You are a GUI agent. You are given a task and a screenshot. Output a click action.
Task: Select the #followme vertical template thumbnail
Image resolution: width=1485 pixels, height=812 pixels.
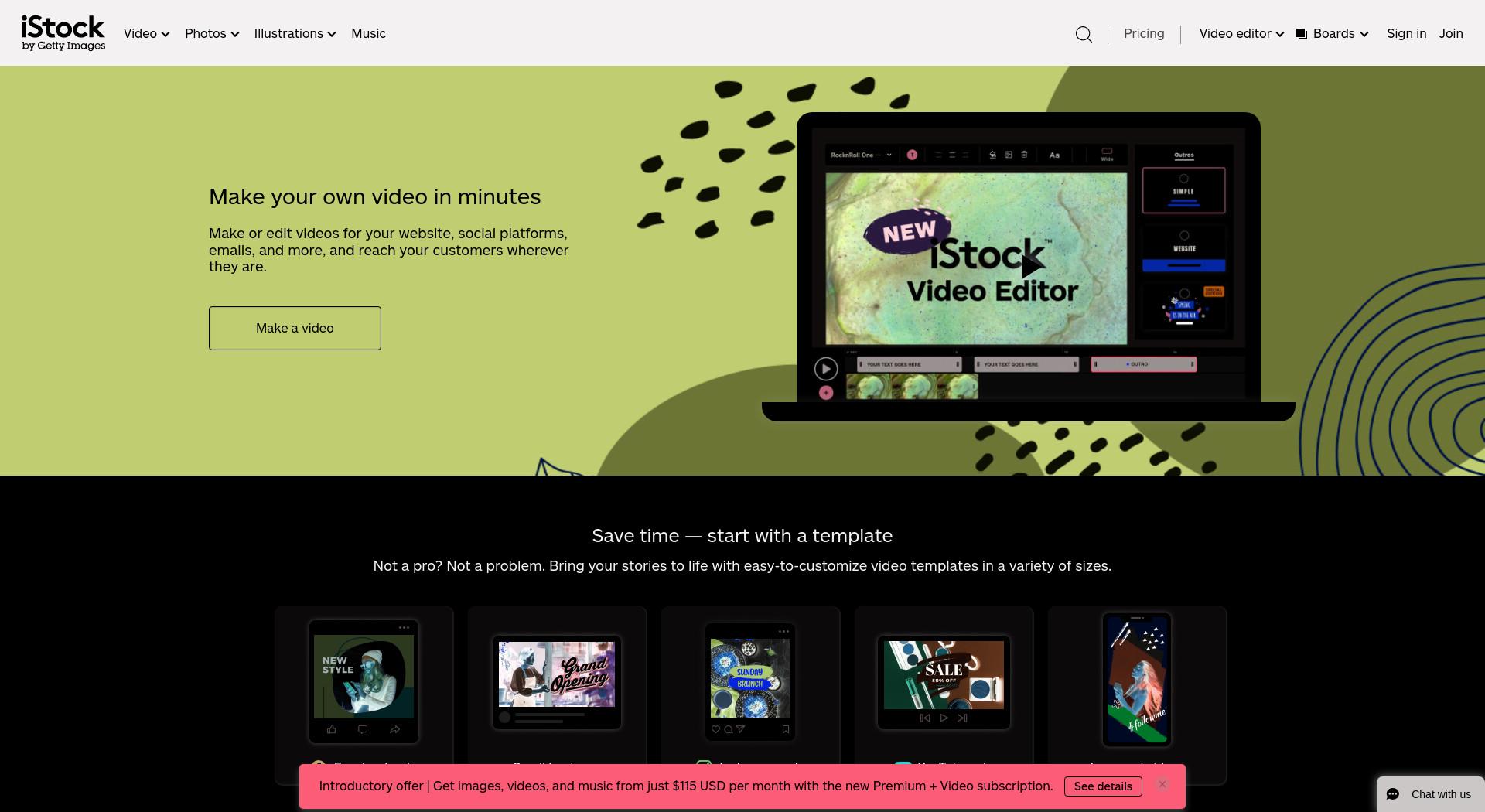point(1137,680)
